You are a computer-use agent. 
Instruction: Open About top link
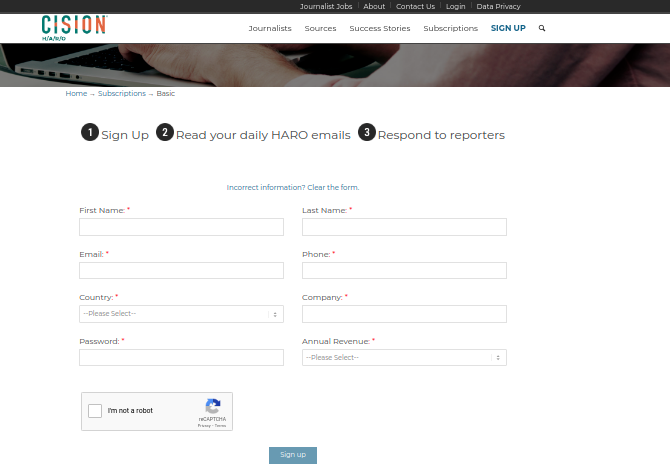(x=374, y=6)
